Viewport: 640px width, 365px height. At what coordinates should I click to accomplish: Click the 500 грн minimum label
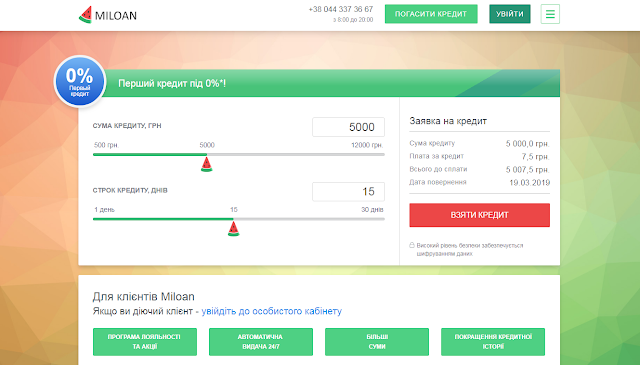(106, 145)
